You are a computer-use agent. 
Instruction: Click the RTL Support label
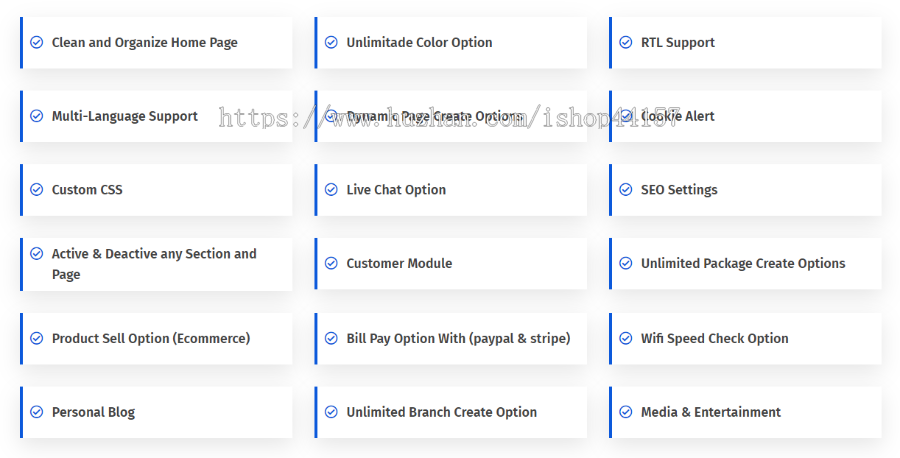[x=677, y=43]
